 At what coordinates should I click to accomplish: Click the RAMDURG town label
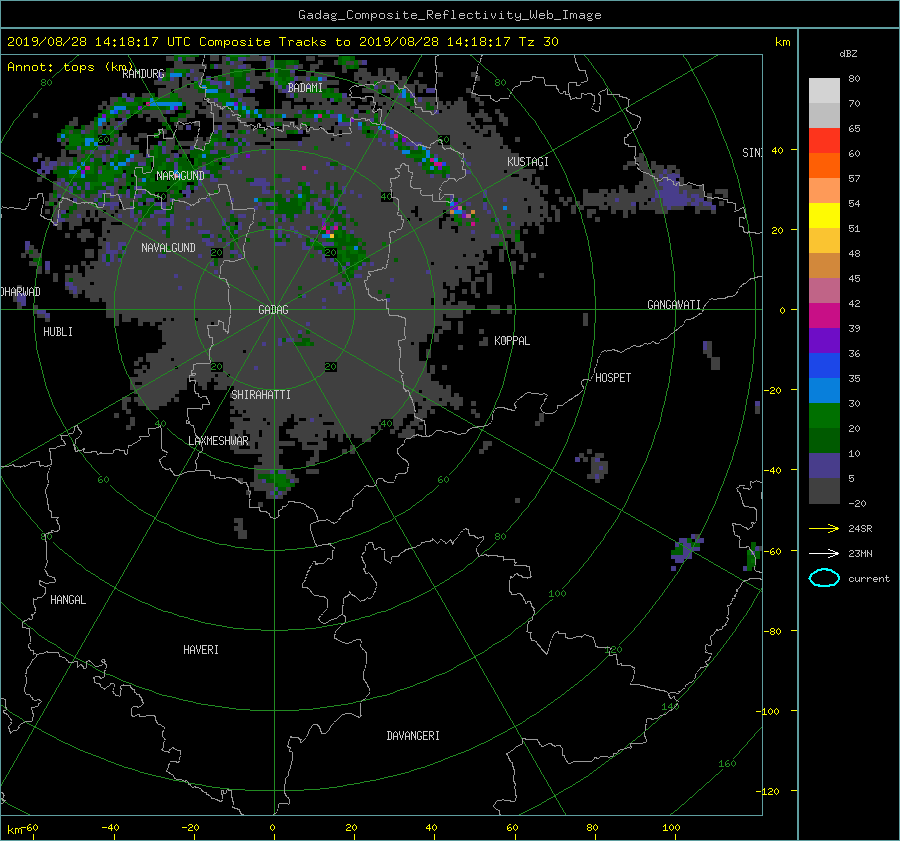(x=143, y=73)
